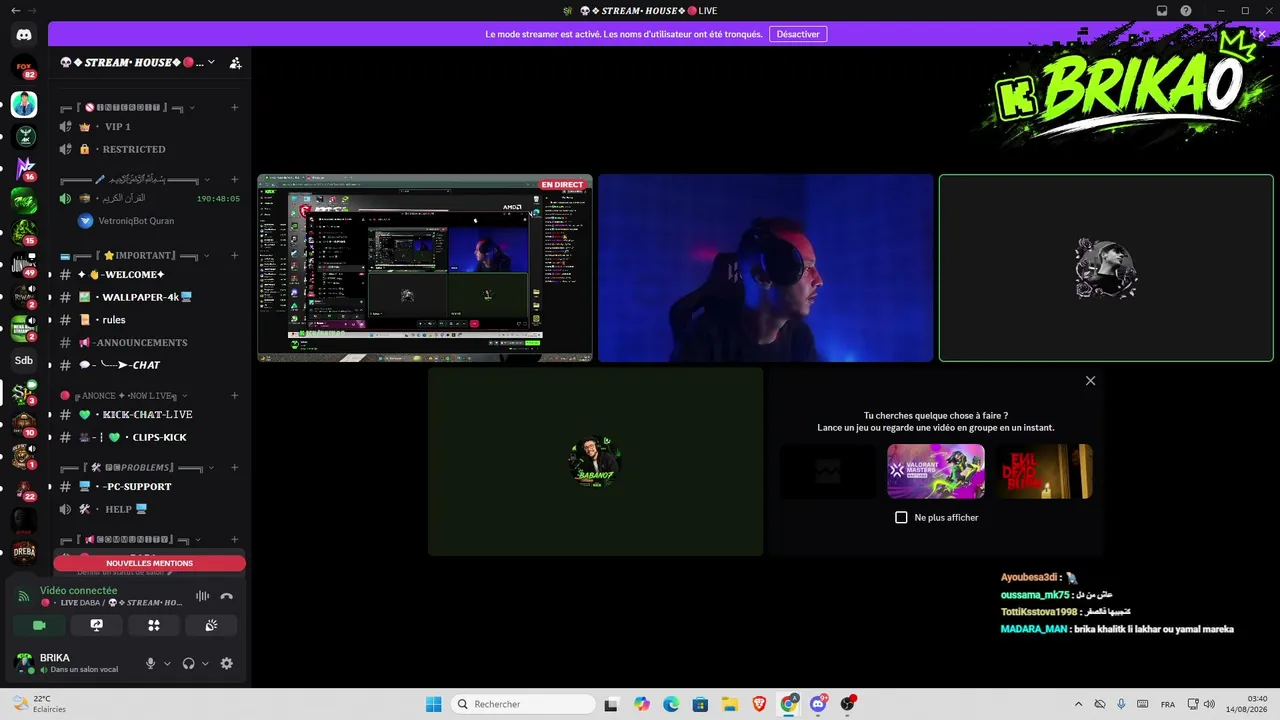This screenshot has height=720, width=1280.
Task: Share your screen from voice panel
Action: click(96, 625)
